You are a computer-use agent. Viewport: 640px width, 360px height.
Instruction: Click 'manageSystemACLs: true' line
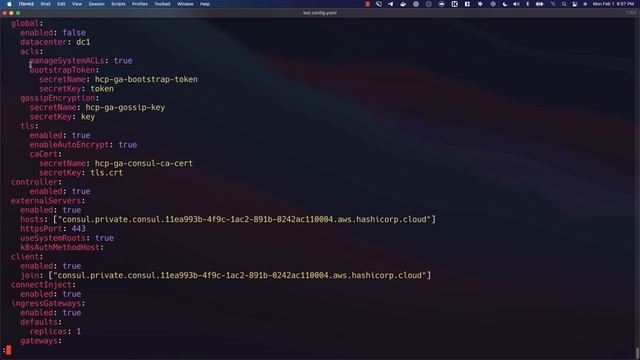pos(81,61)
